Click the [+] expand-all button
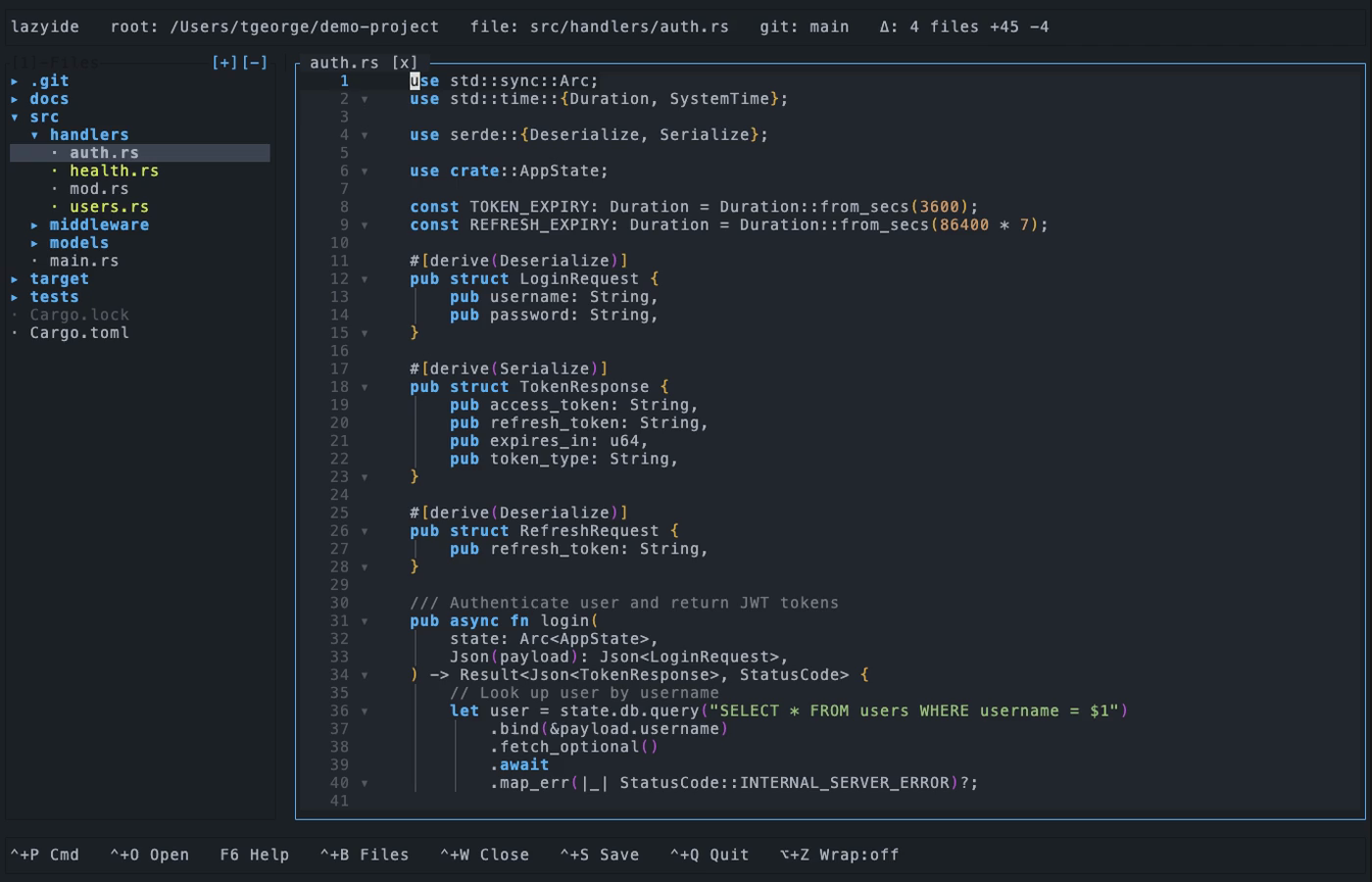The height and width of the screenshot is (882, 1372). coord(224,63)
